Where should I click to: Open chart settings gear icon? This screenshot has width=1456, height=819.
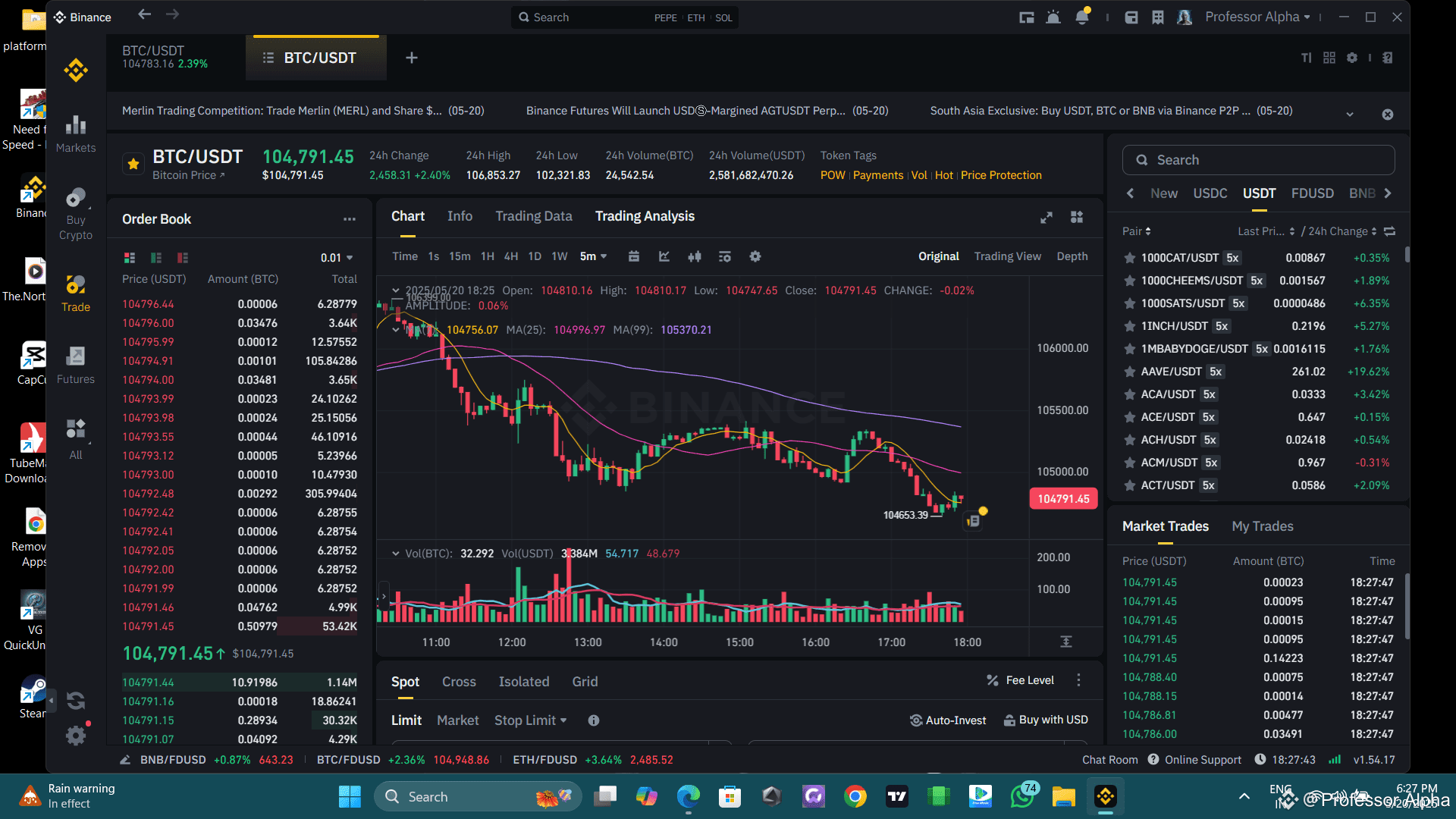(x=755, y=256)
